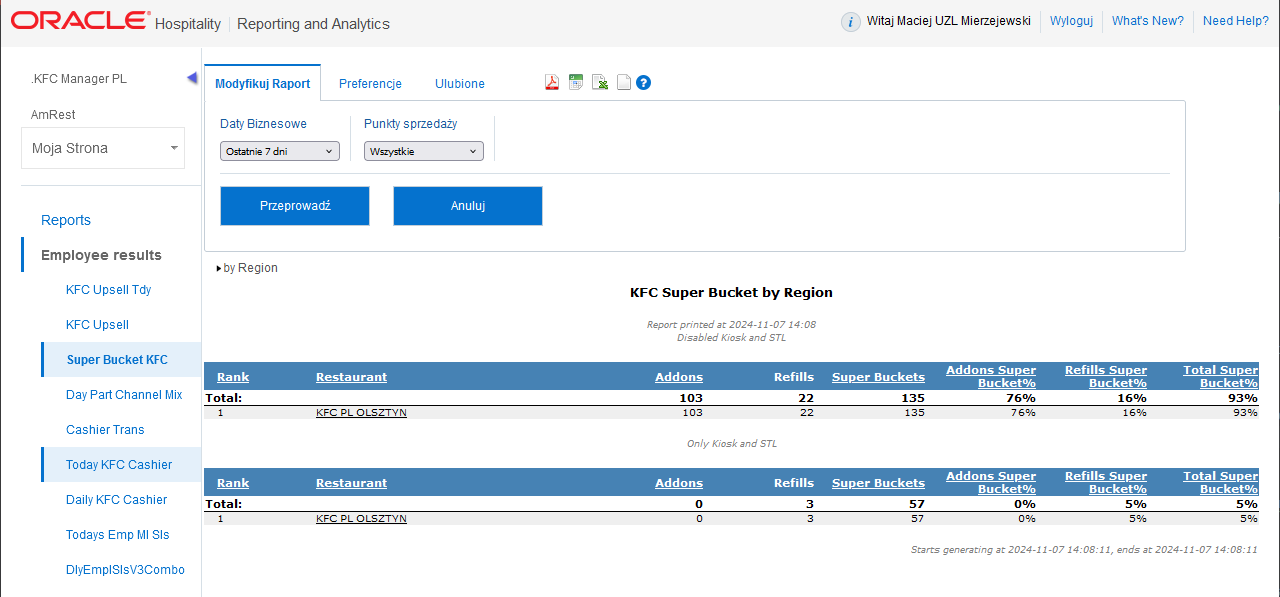Sort first table by Addons column
This screenshot has height=597, width=1280.
click(x=679, y=377)
